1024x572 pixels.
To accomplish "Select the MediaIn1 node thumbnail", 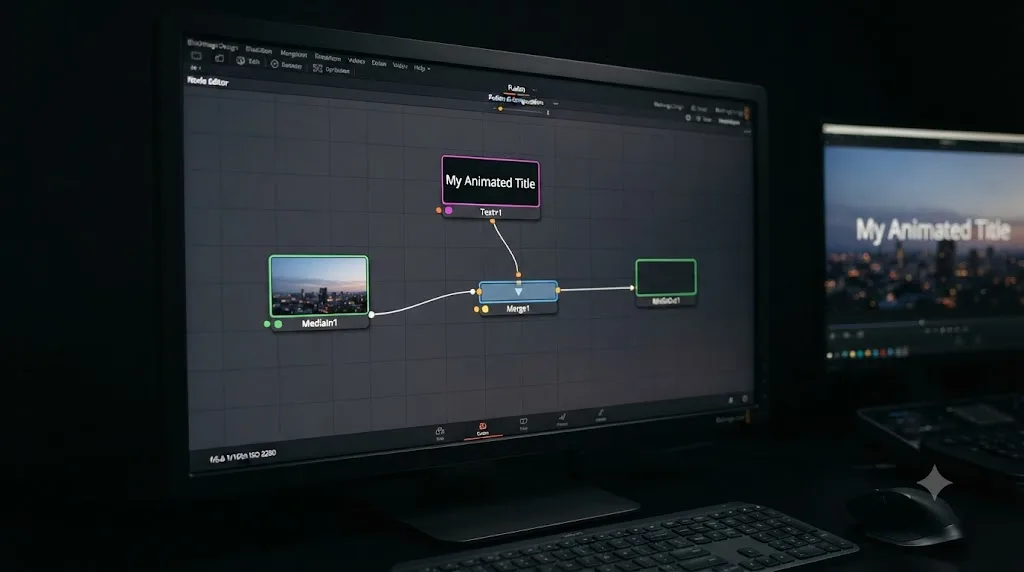I will pyautogui.click(x=319, y=286).
